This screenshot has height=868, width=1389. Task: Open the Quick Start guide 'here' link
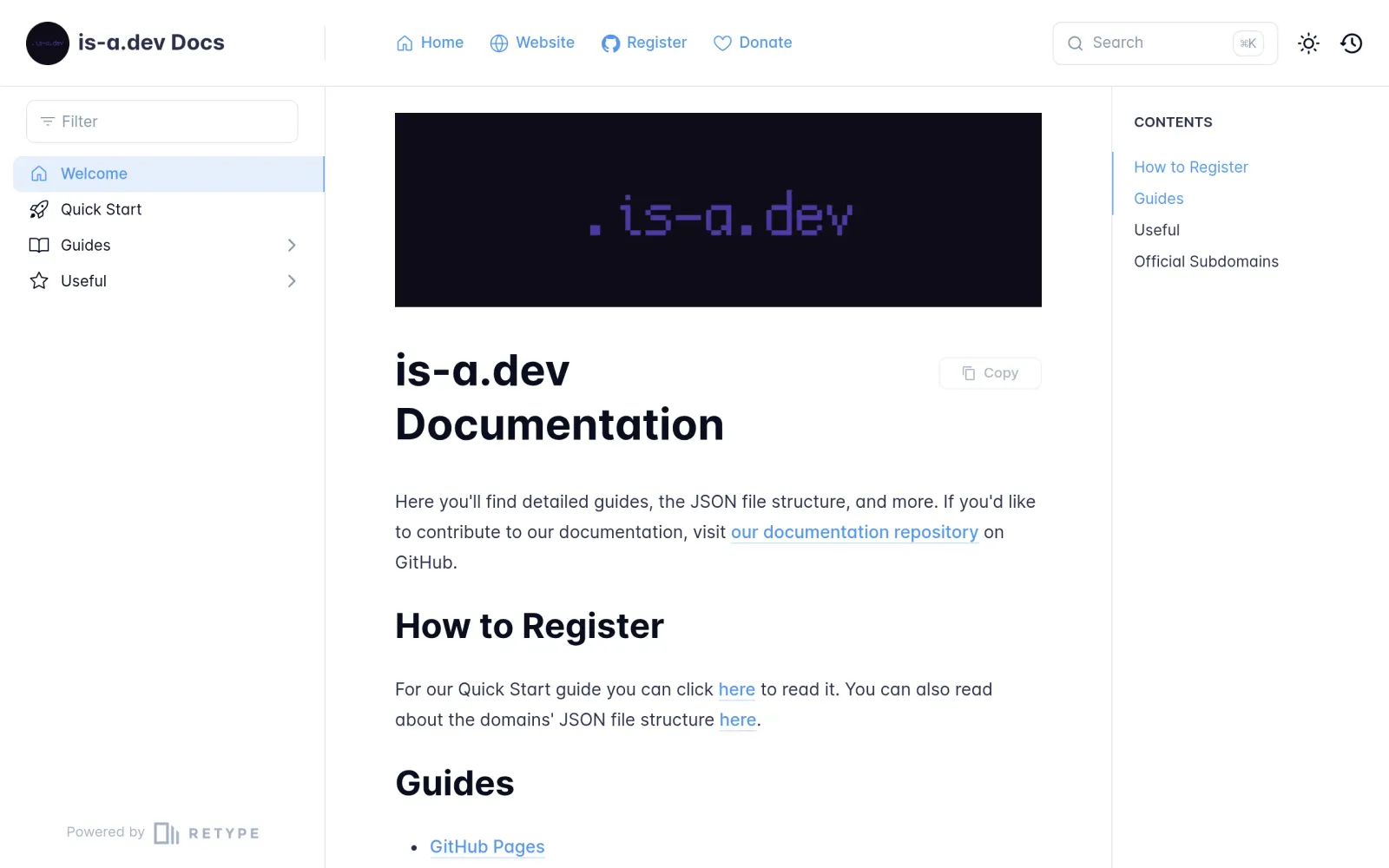point(736,689)
